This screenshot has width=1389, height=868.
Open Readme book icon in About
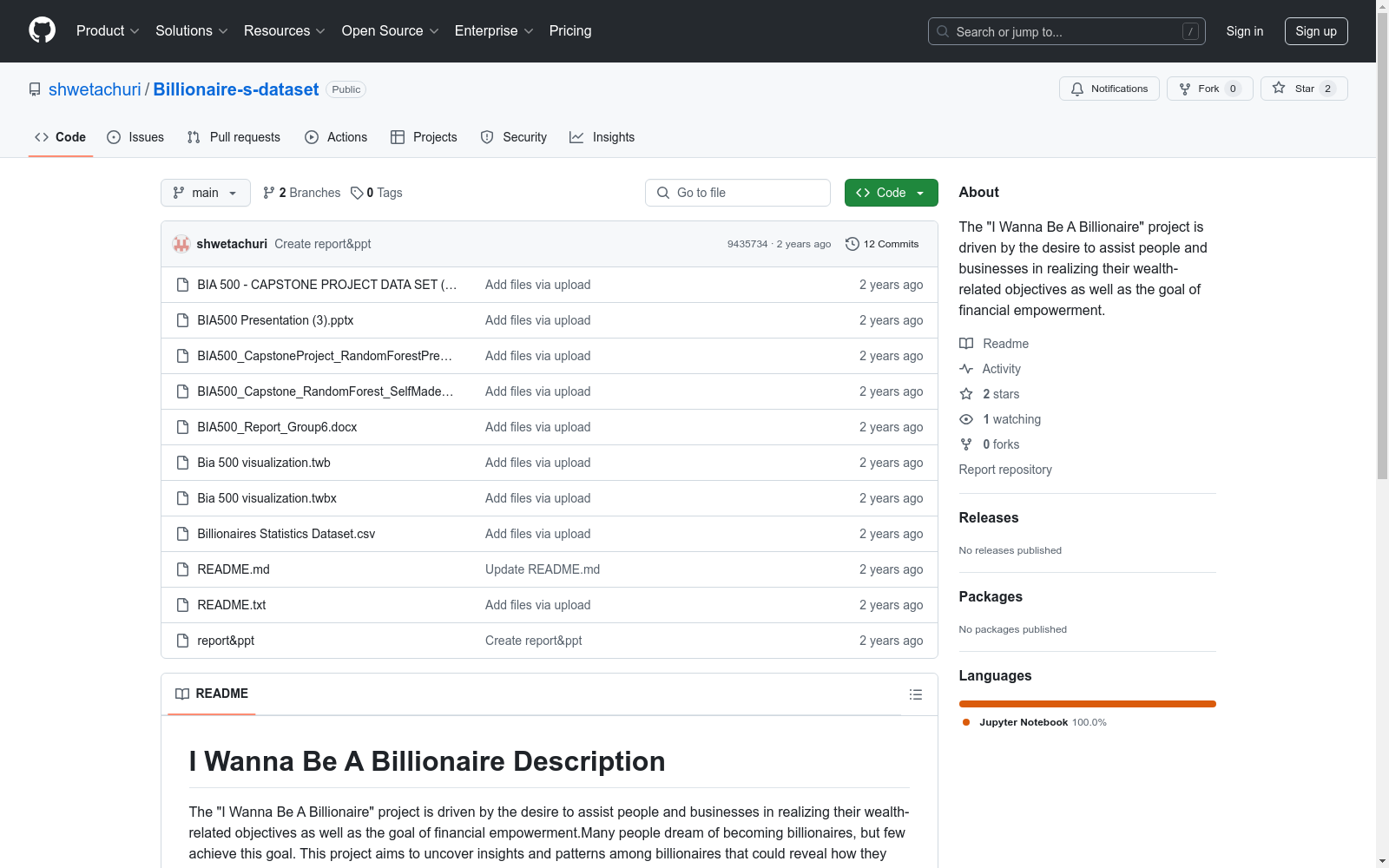click(x=966, y=344)
